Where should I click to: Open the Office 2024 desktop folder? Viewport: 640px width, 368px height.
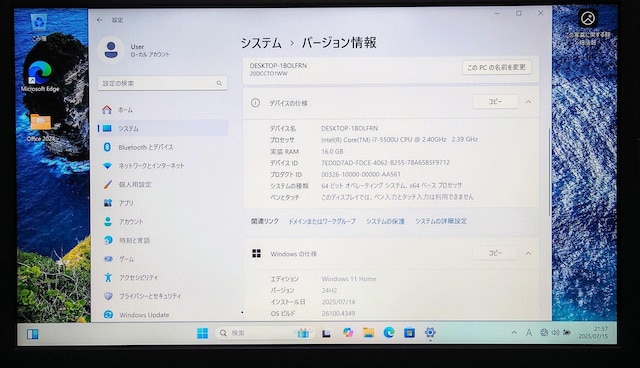(40, 128)
